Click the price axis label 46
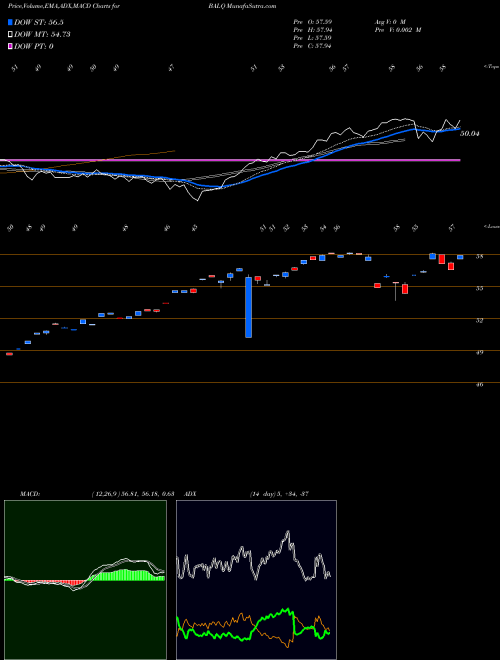The width and height of the screenshot is (500, 660). pos(479,384)
